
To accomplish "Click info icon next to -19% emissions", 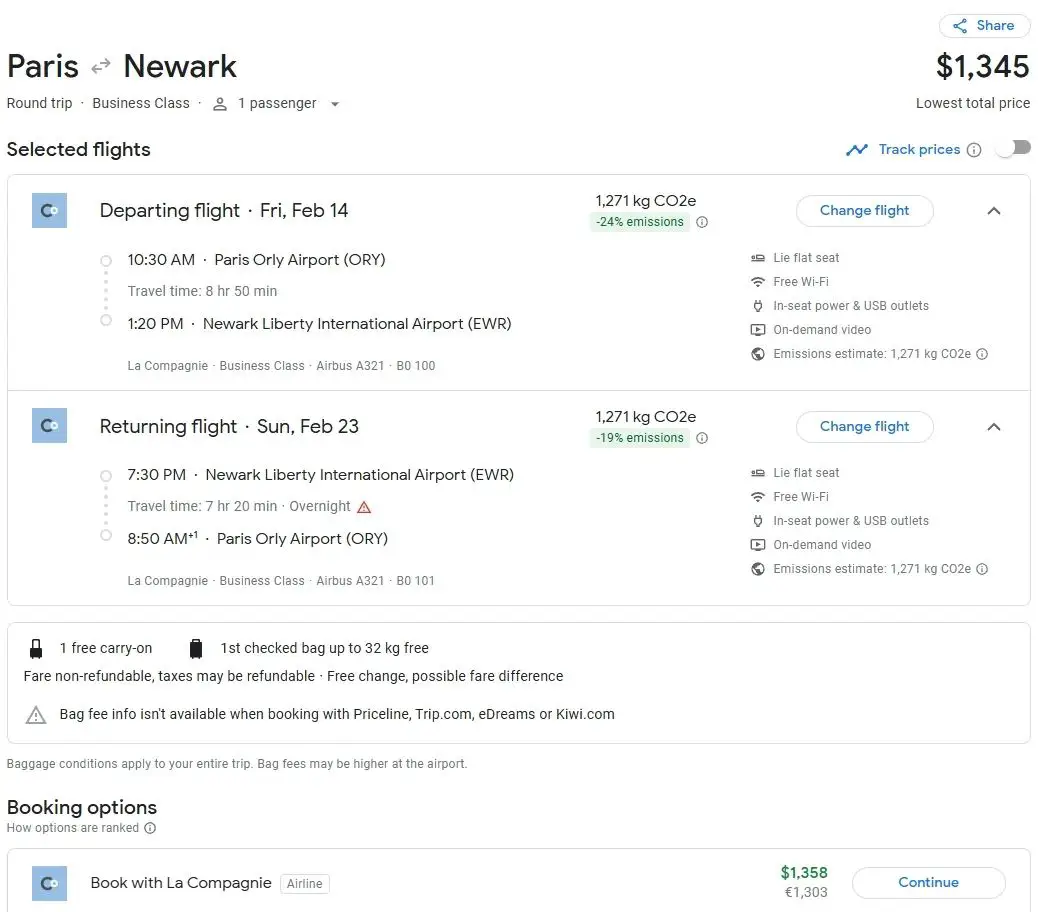I will 702,438.
